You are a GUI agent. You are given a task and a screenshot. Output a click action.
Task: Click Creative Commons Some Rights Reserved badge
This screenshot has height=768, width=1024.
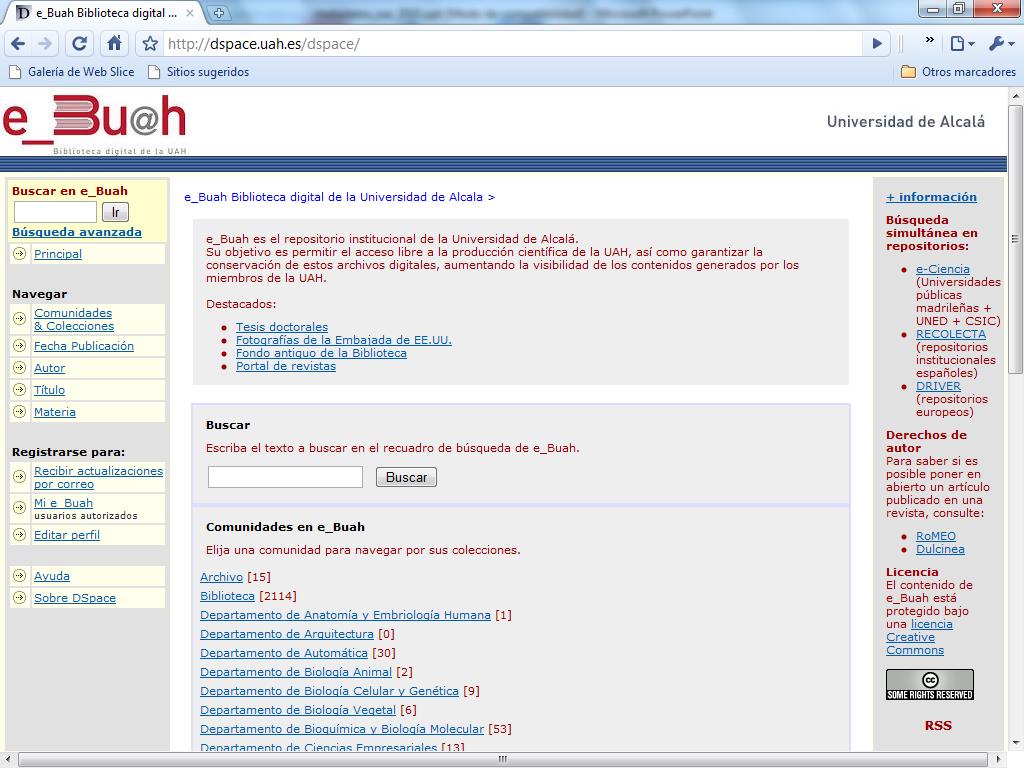[930, 684]
